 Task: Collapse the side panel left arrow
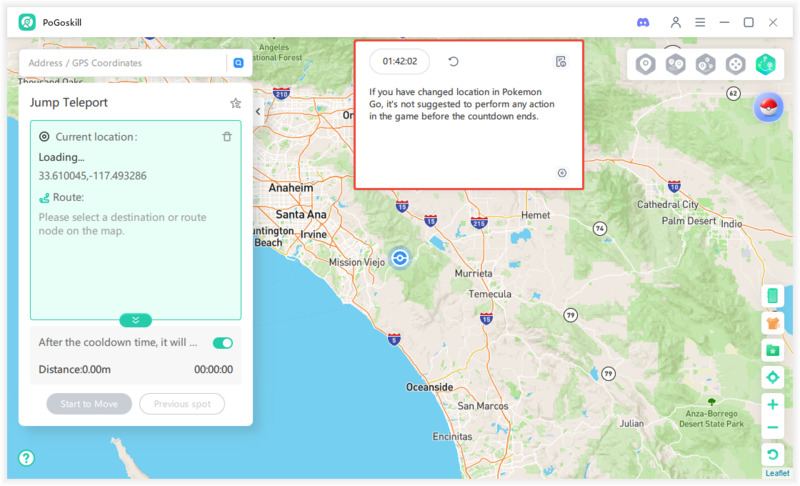click(258, 112)
